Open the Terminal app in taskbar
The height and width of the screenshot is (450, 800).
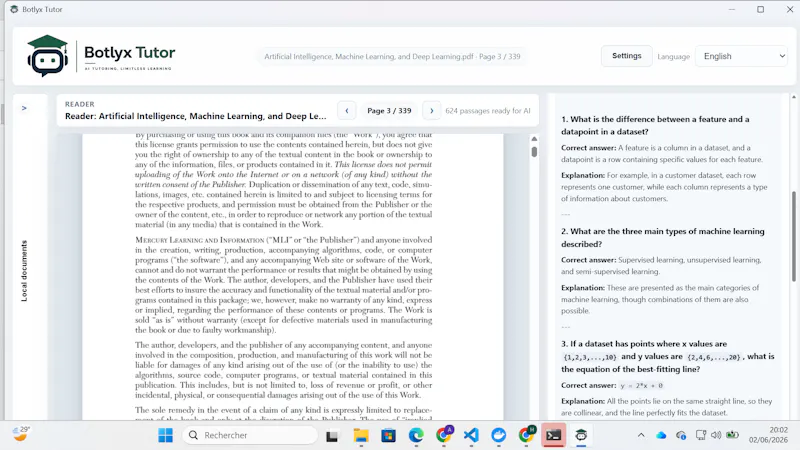(x=554, y=435)
